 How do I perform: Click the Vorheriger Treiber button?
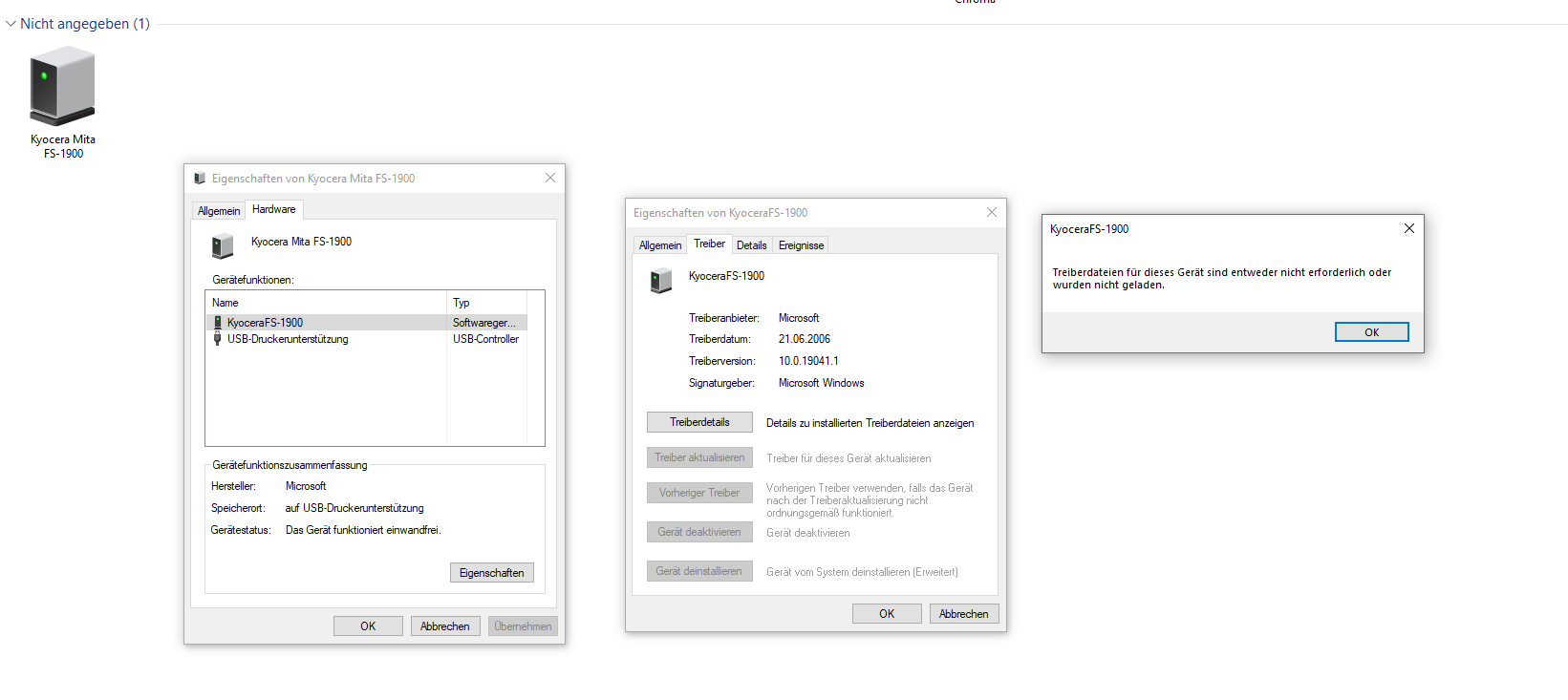point(699,493)
